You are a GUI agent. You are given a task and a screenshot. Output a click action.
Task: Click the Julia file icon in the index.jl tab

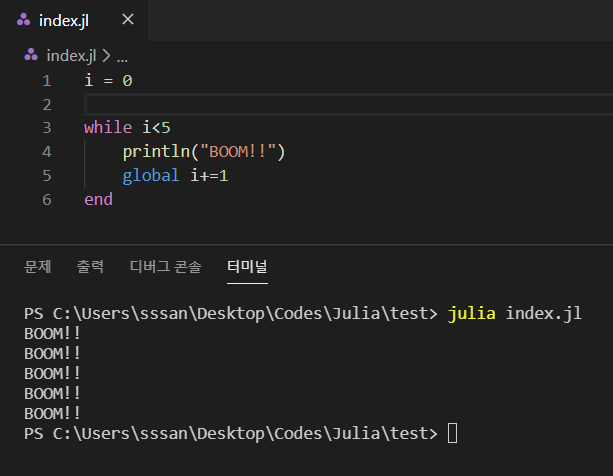[23, 20]
